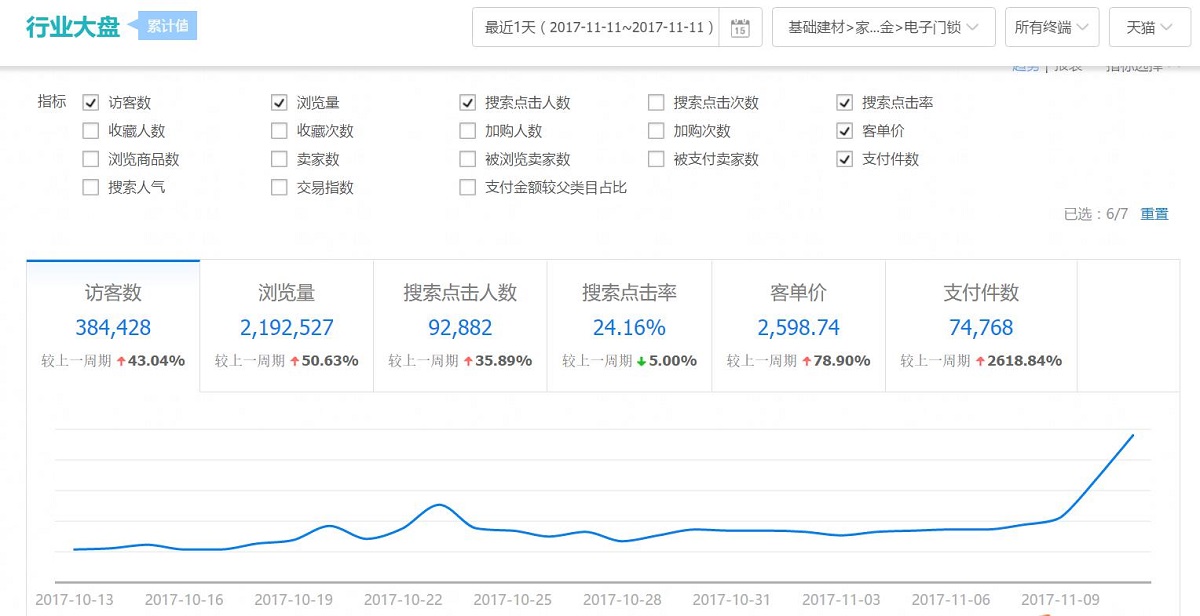Viewport: 1200px width, 616px height.
Task: Show the 支付件数 metric card trend
Action: (980, 326)
